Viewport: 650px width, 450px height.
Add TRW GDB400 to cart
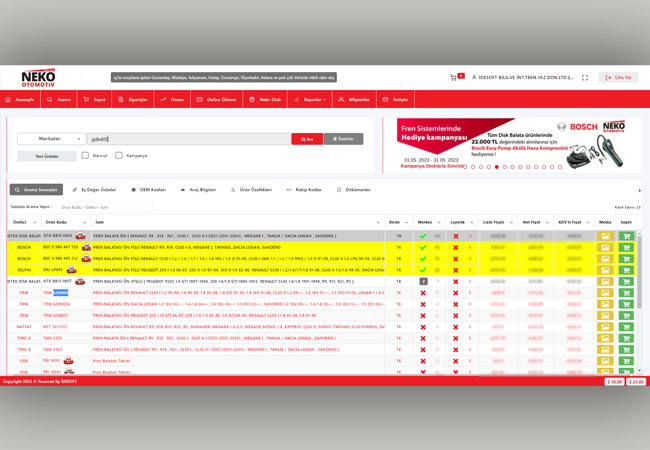point(626,293)
